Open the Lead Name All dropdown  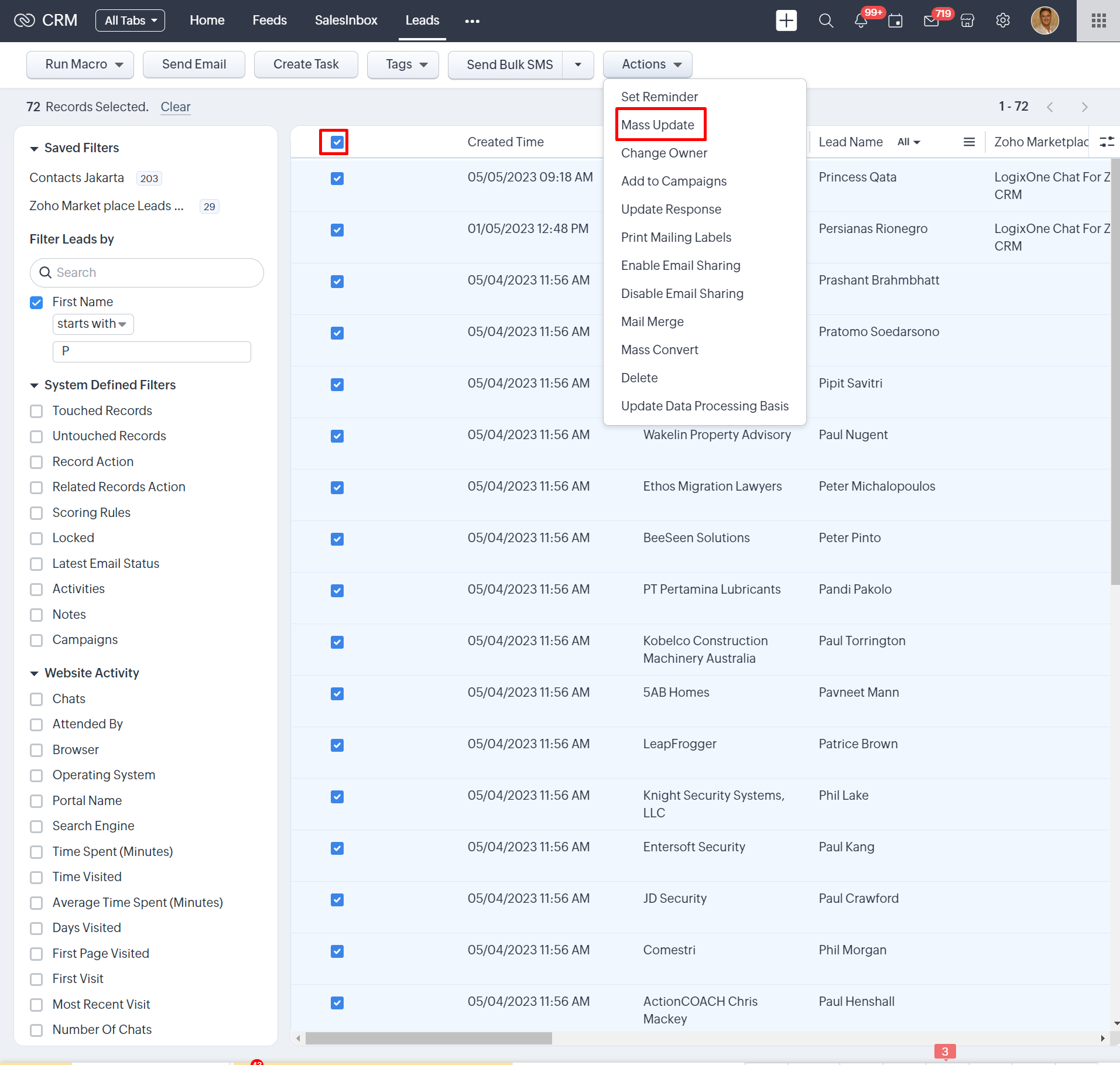(909, 142)
